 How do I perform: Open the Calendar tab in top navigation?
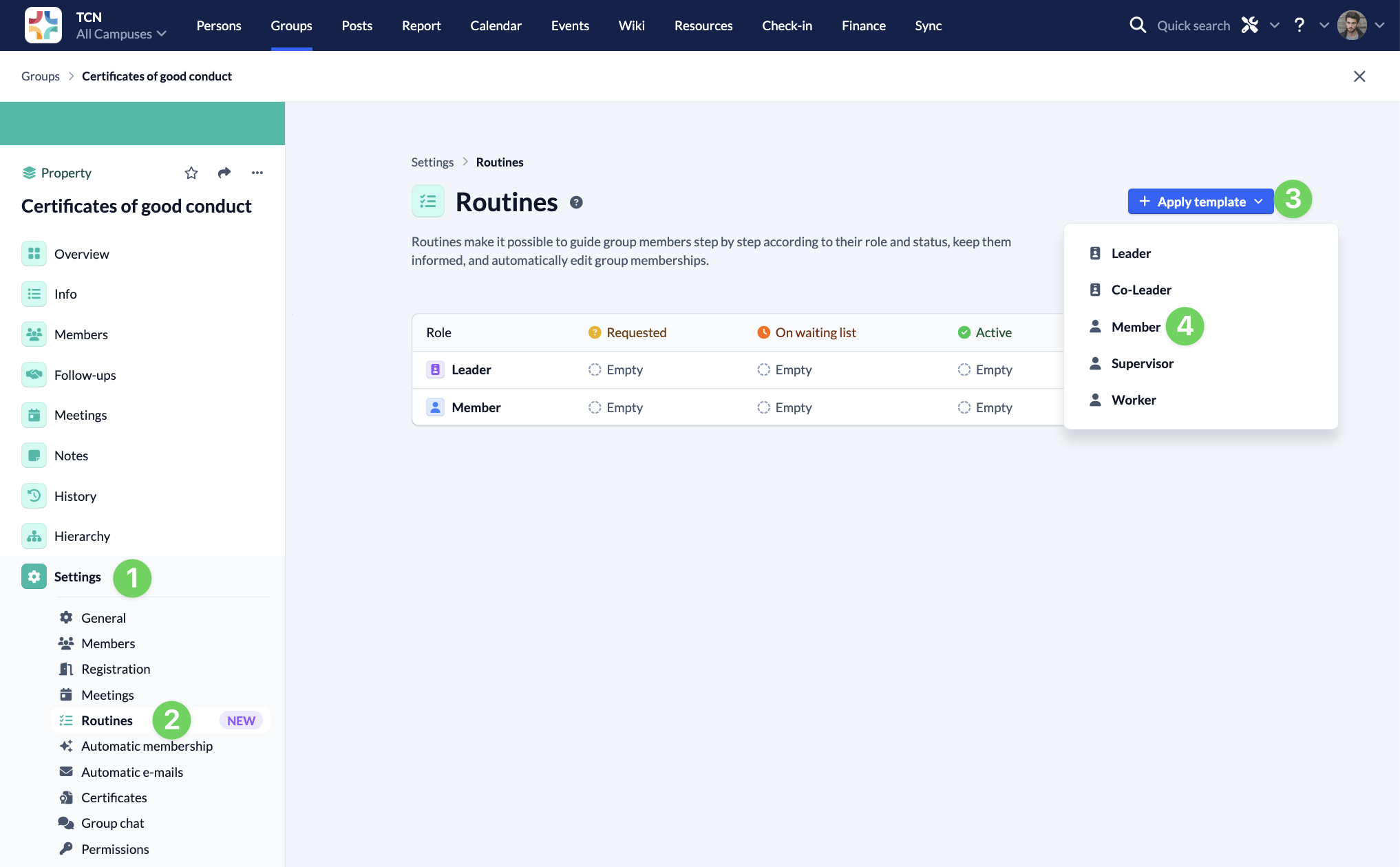(496, 25)
